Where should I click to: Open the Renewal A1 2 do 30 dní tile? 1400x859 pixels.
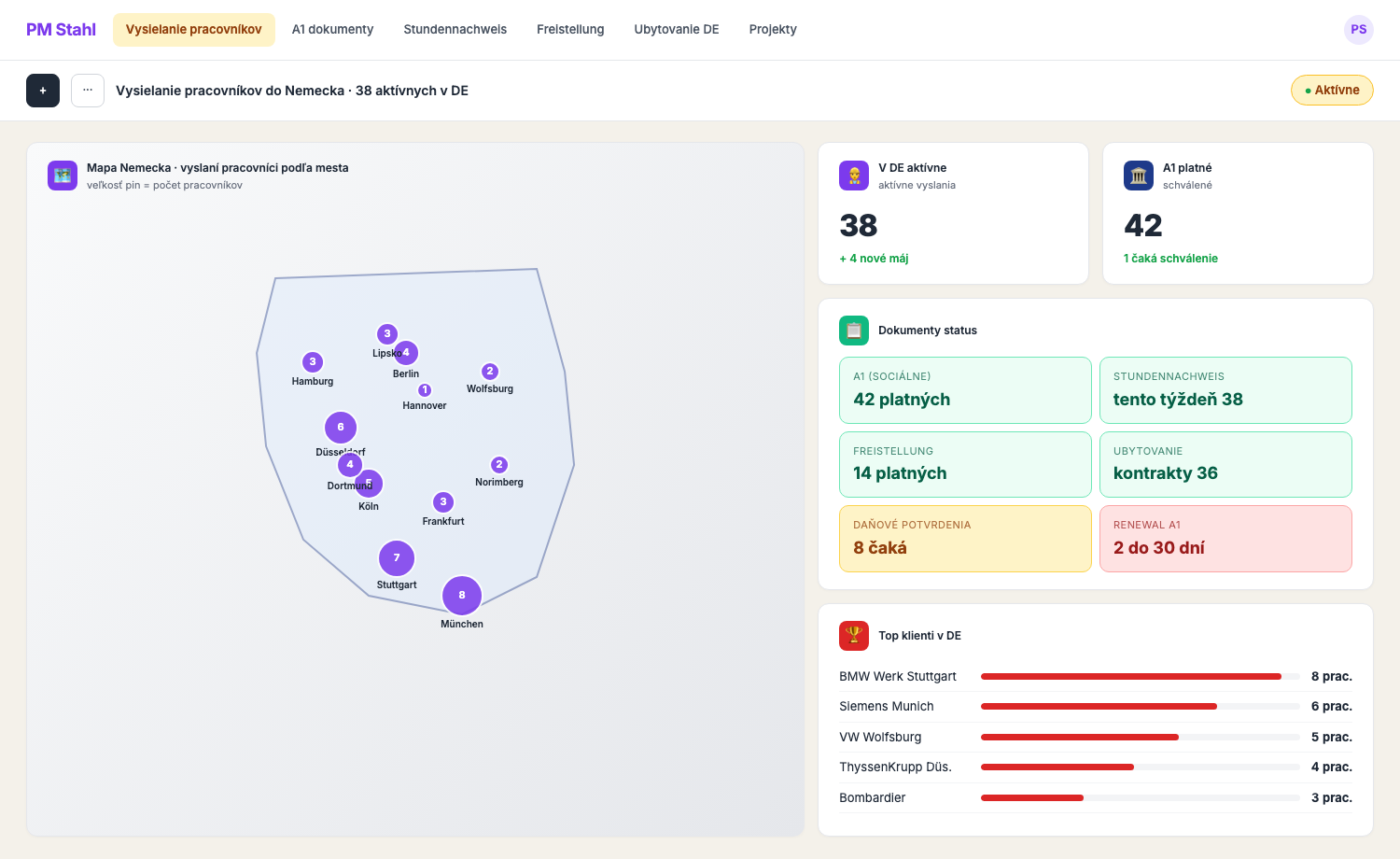point(1225,539)
